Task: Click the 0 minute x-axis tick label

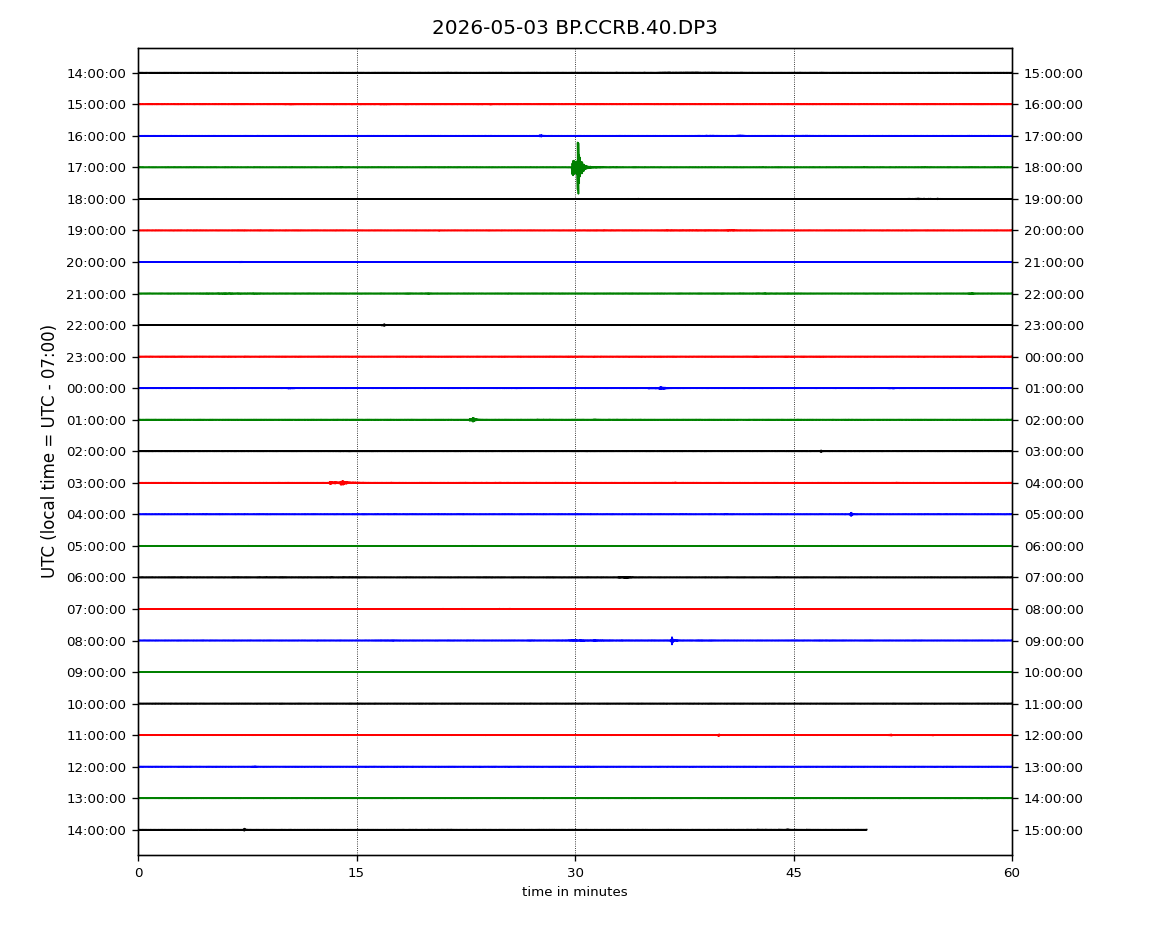Action: tap(139, 873)
